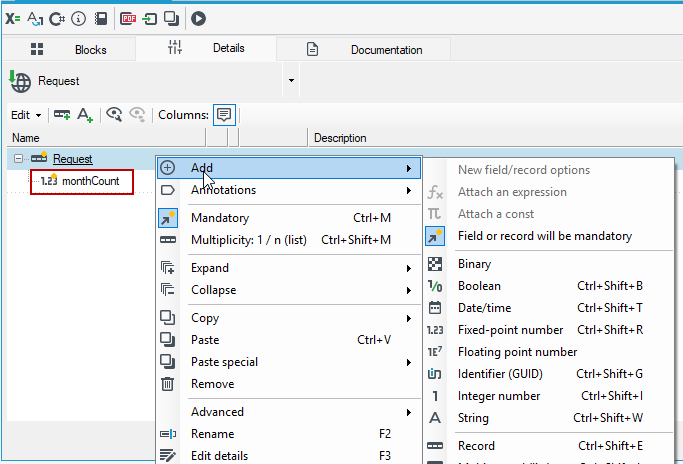The width and height of the screenshot is (683, 464).
Task: Open the Expand submenu
Action: coord(289,268)
